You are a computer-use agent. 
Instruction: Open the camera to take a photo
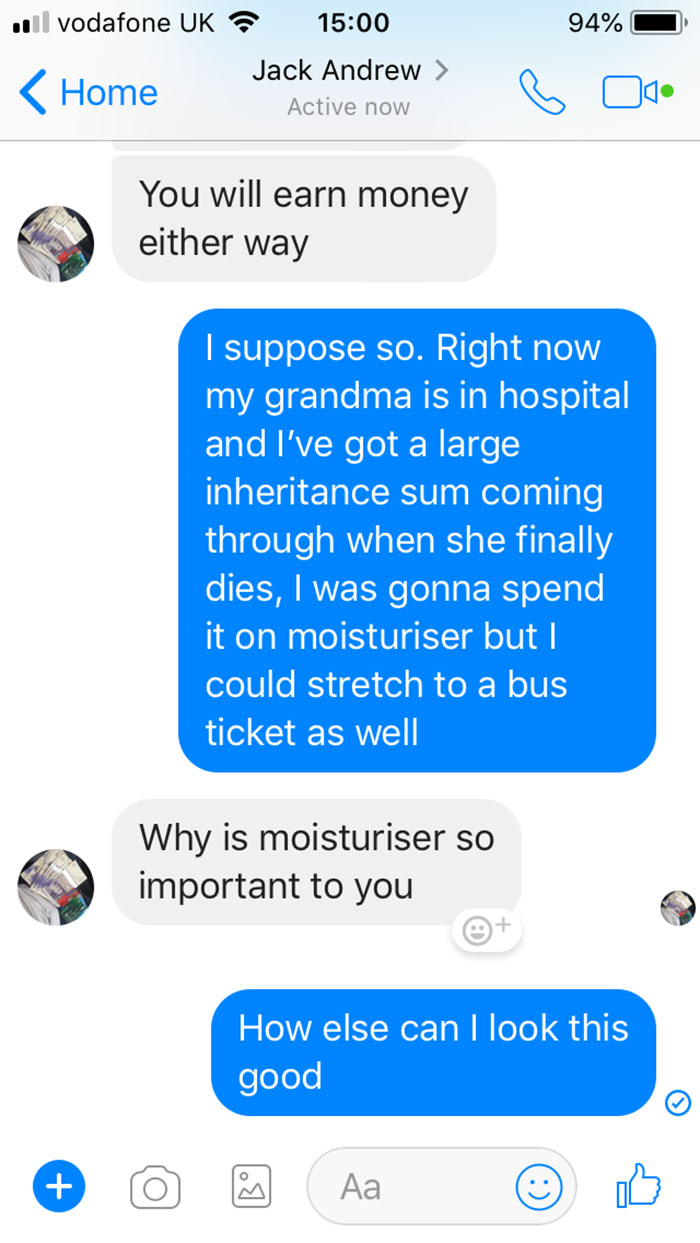155,1187
